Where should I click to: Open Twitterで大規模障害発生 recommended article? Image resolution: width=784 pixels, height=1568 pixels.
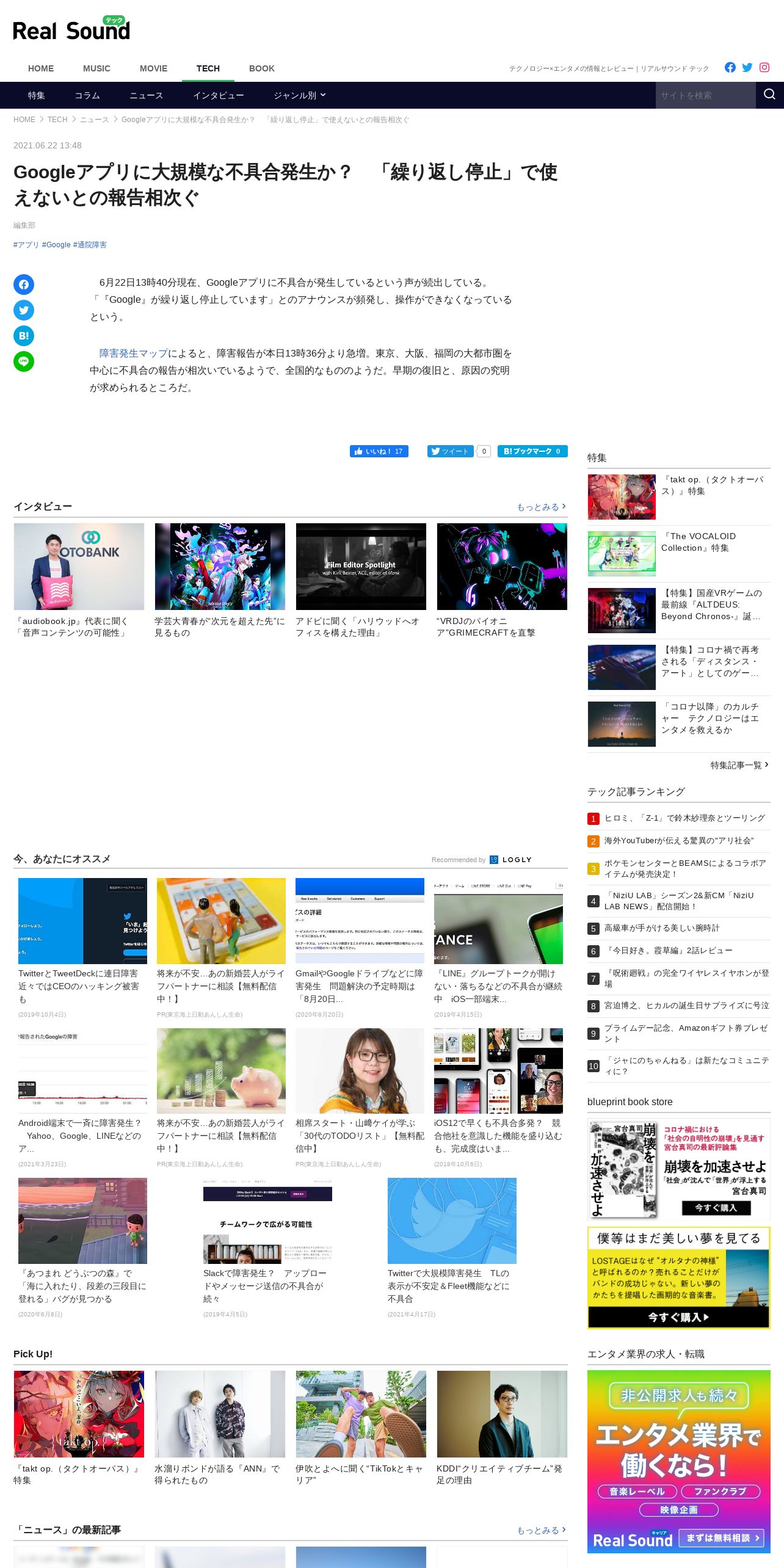452,1248
